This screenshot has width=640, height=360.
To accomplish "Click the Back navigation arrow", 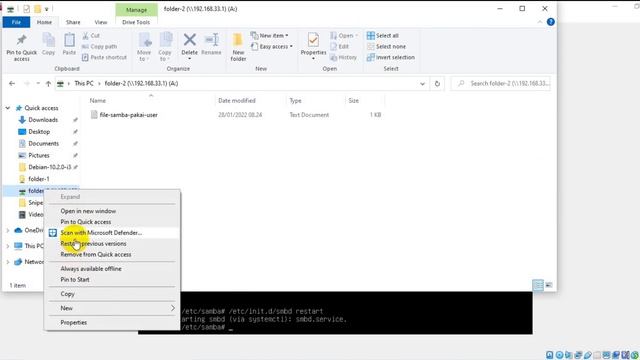I will [x=12, y=83].
